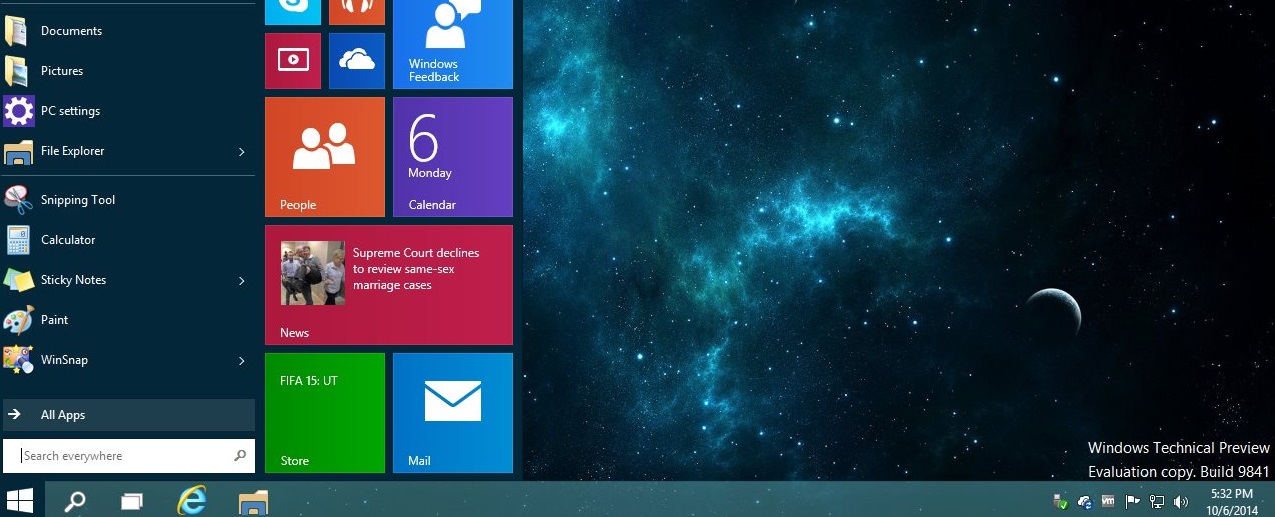Open the Video tile
Image resolution: width=1275 pixels, height=517 pixels.
(x=293, y=61)
